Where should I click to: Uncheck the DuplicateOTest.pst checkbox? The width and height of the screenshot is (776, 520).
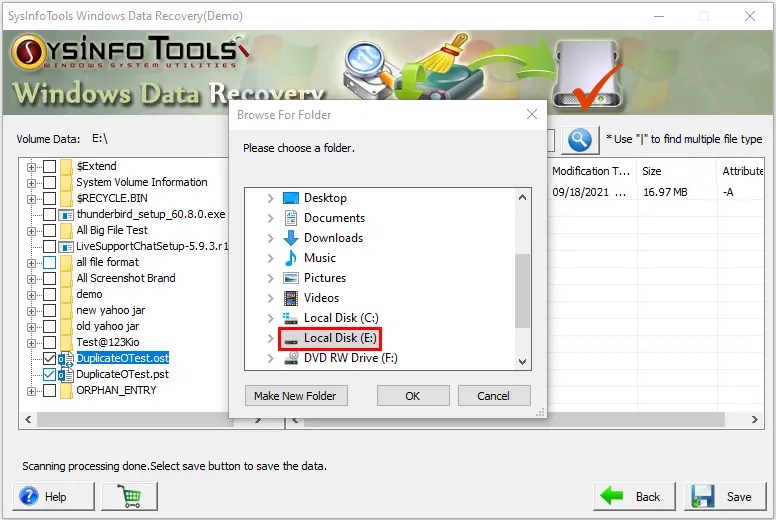tap(49, 375)
